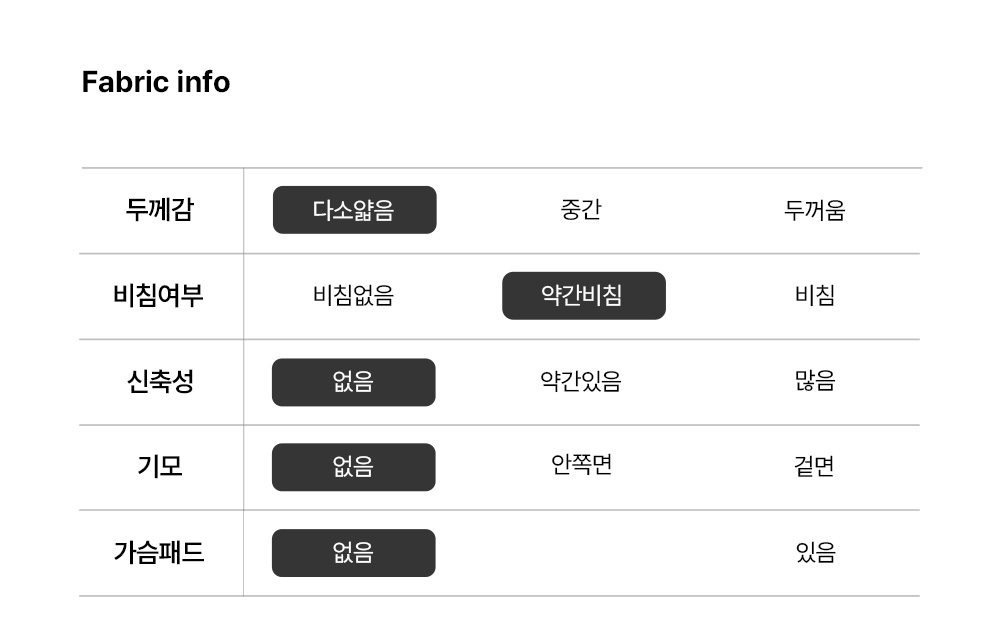Pick 두꺼움 thickness option
The image size is (1000, 628).
815,210
